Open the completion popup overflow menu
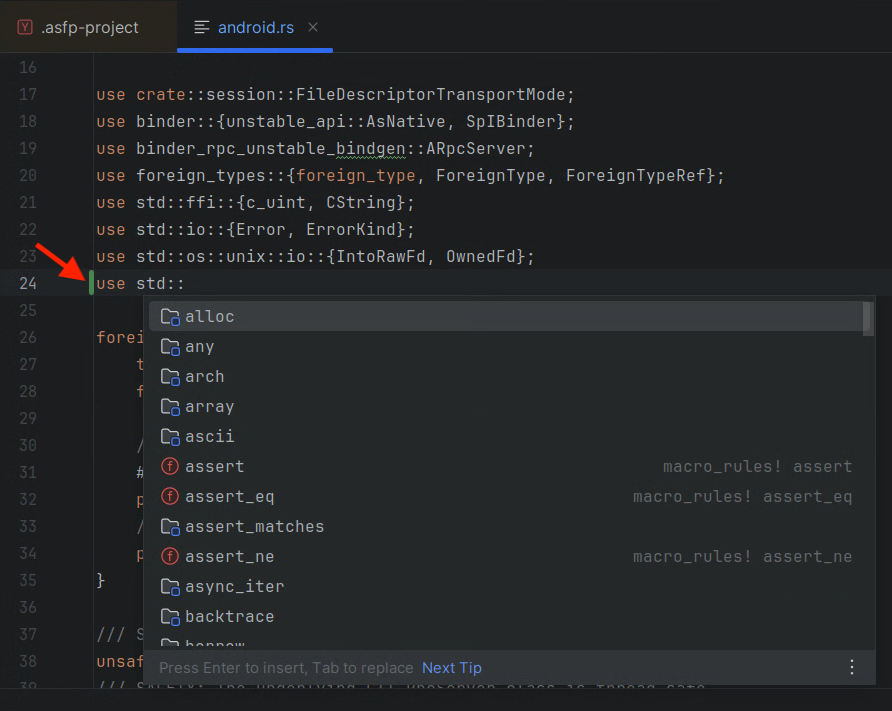 pyautogui.click(x=852, y=667)
